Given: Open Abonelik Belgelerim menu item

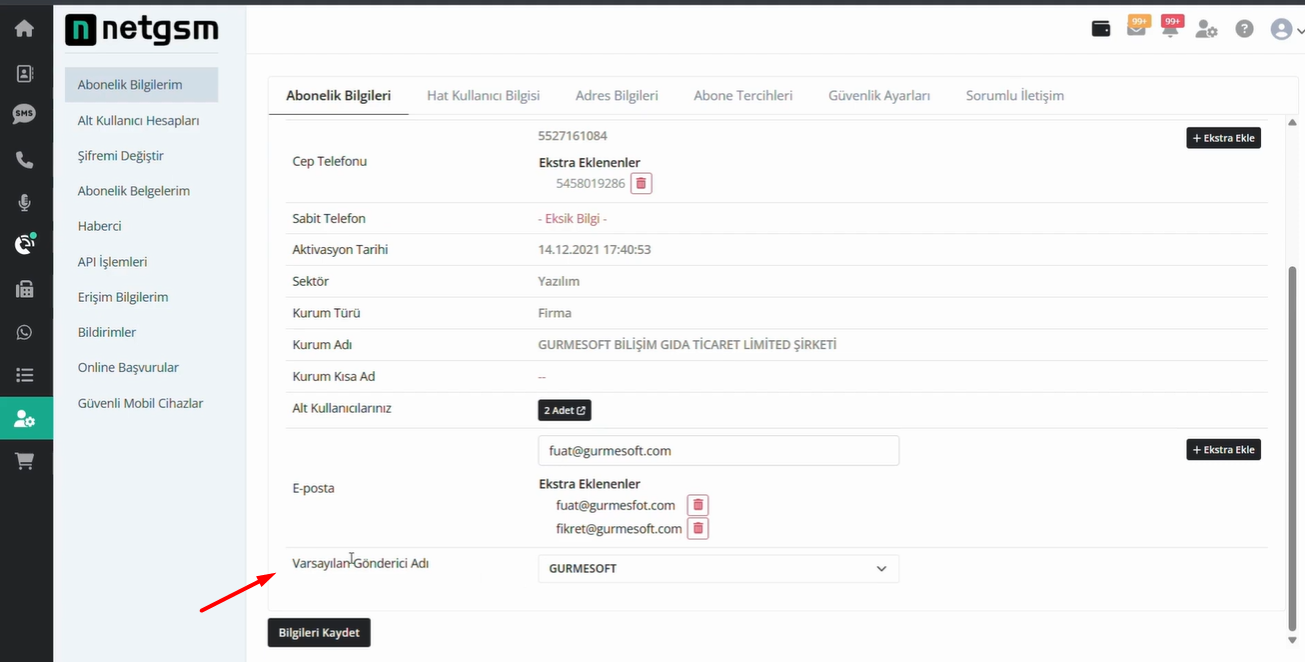Looking at the screenshot, I should (x=134, y=191).
